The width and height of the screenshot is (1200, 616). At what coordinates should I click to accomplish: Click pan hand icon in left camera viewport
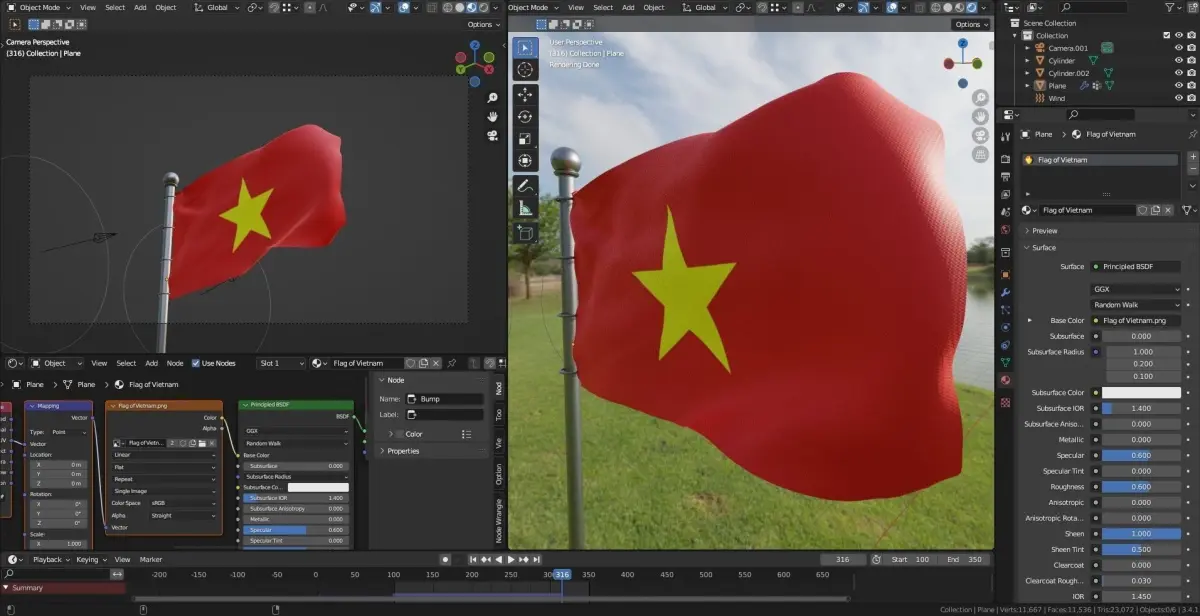click(x=493, y=116)
